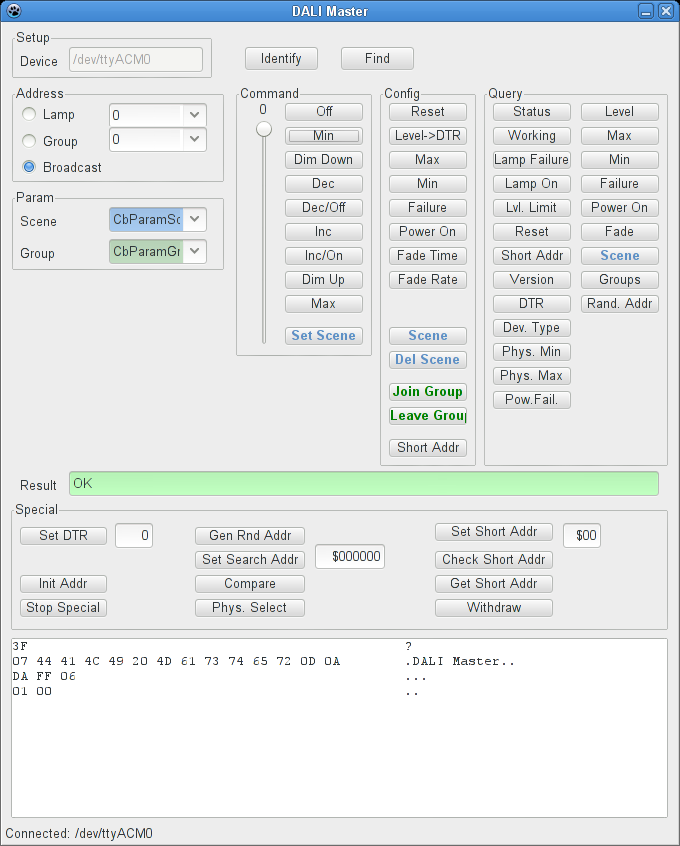Expand the Group parameter combo box
The height and width of the screenshot is (846, 680).
click(194, 251)
